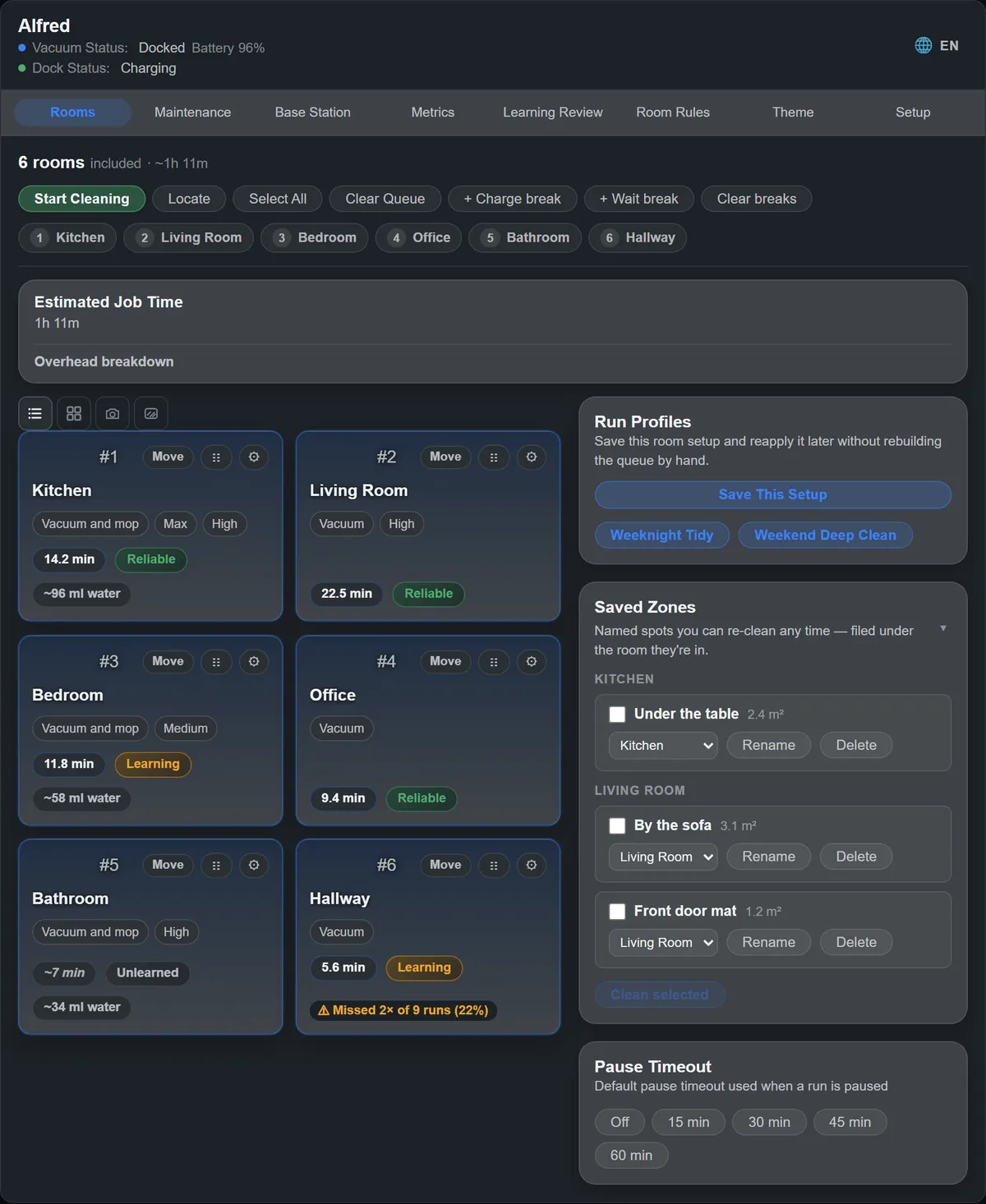
Task: Collapse the Saved Zones panel arrow
Action: pyautogui.click(x=943, y=628)
